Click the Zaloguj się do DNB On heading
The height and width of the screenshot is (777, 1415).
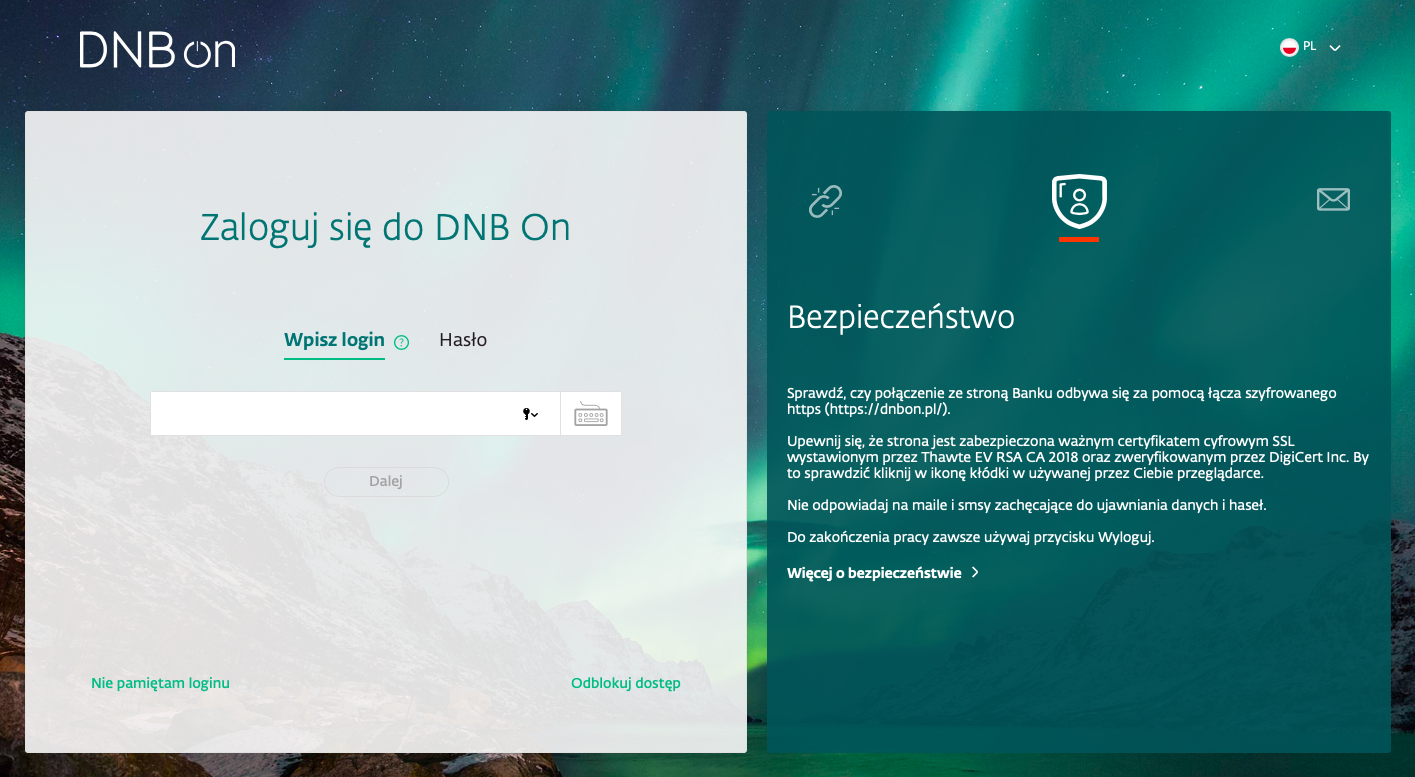point(385,227)
